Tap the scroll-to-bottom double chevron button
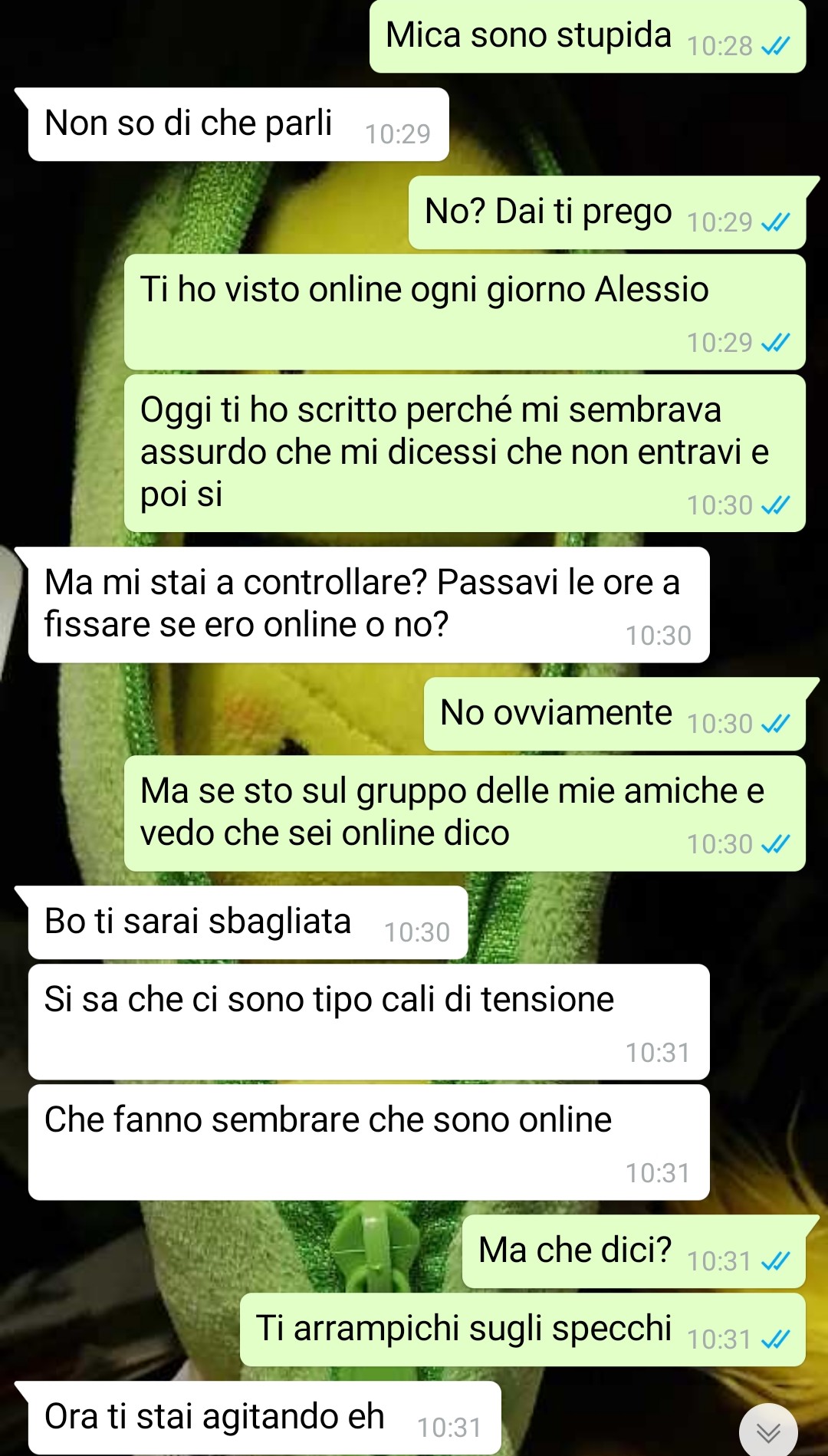 pyautogui.click(x=768, y=1431)
